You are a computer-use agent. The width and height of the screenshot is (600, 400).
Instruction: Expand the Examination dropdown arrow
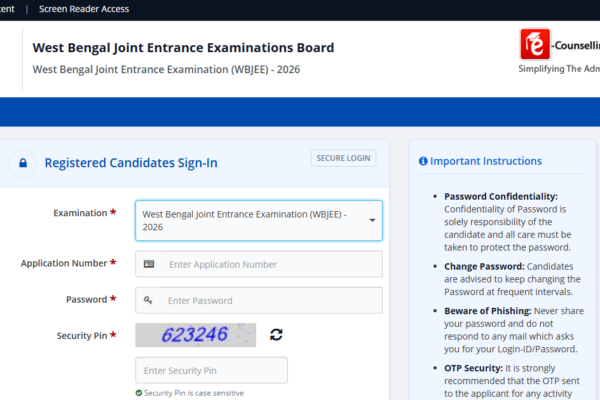click(x=371, y=220)
